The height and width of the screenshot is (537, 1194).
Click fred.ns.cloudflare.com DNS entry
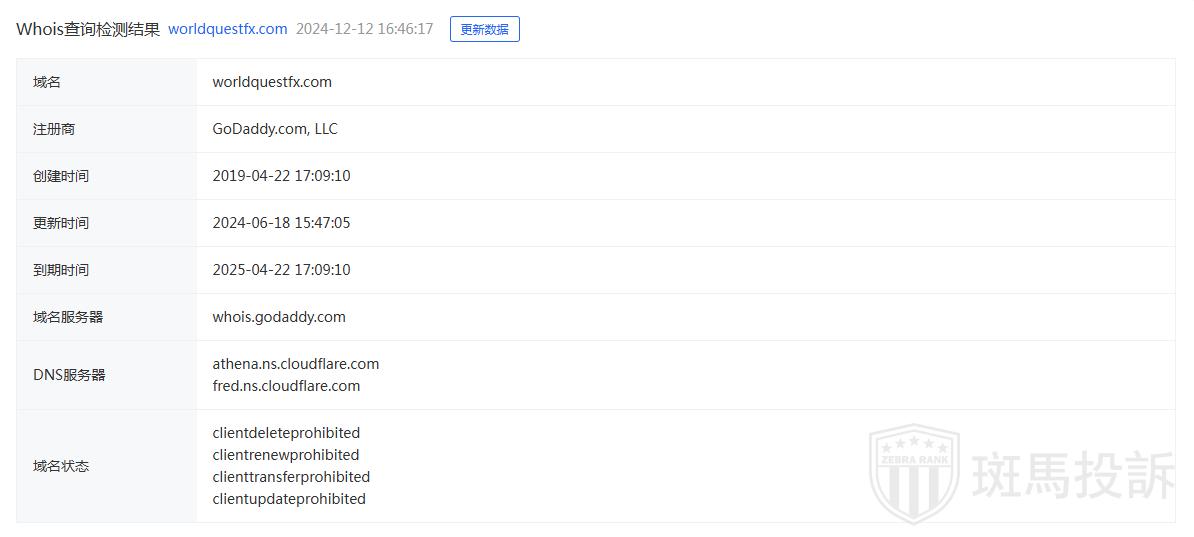(x=286, y=386)
